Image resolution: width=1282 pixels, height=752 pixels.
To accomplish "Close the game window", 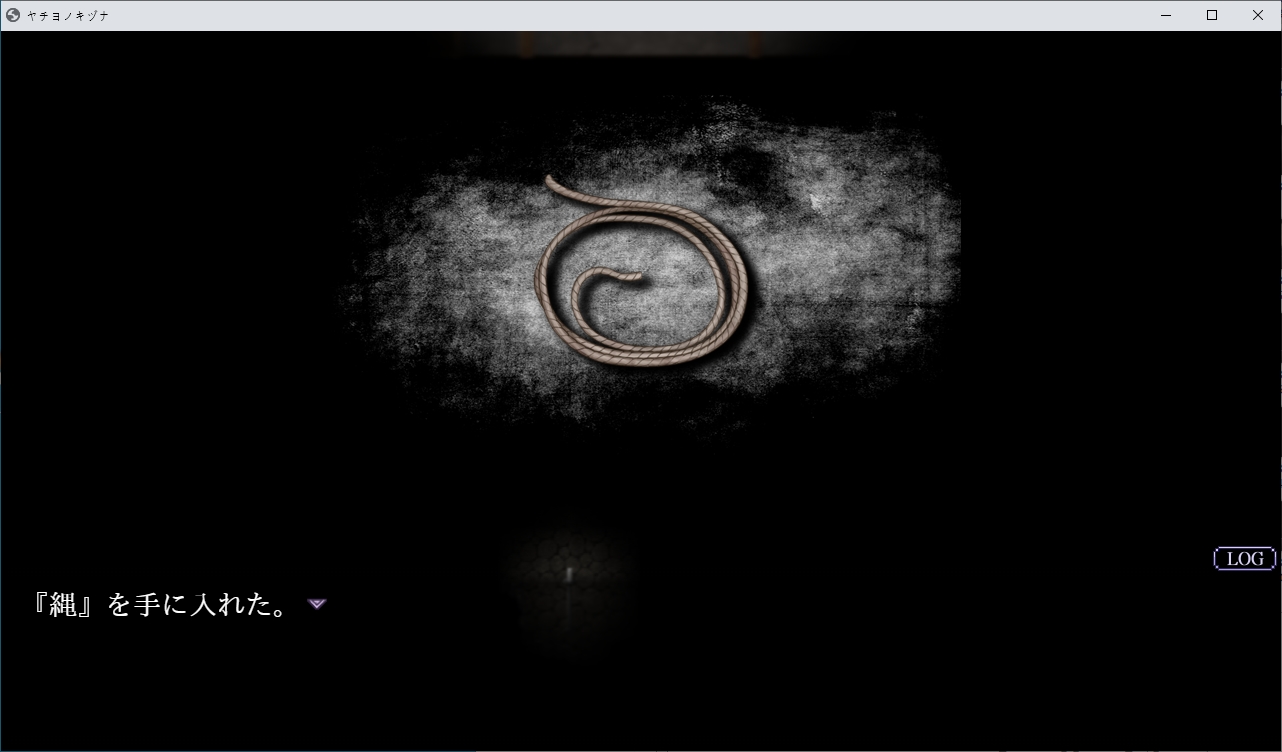I will pos(1258,15).
